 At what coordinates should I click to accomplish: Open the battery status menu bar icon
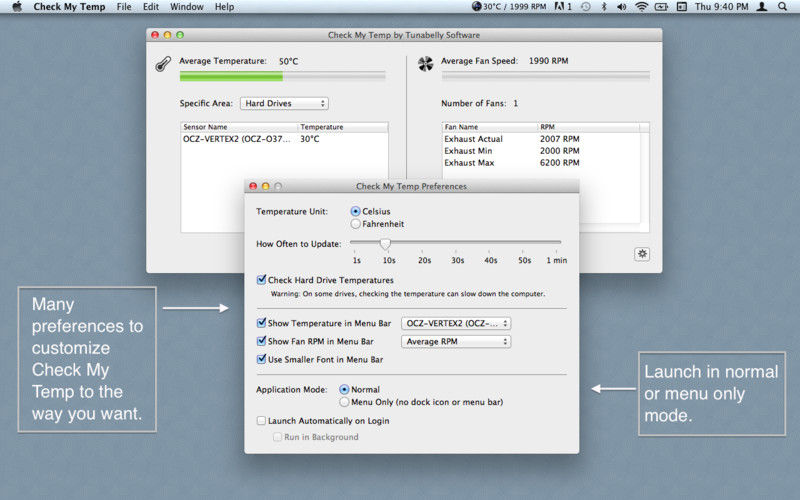click(661, 7)
